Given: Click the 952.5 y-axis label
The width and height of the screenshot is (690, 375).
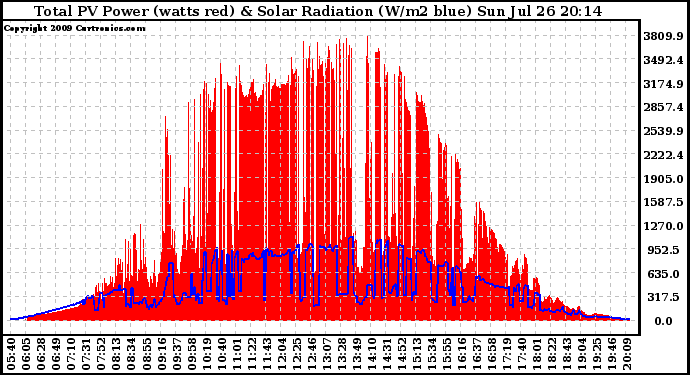Looking at the screenshot, I should (666, 250).
